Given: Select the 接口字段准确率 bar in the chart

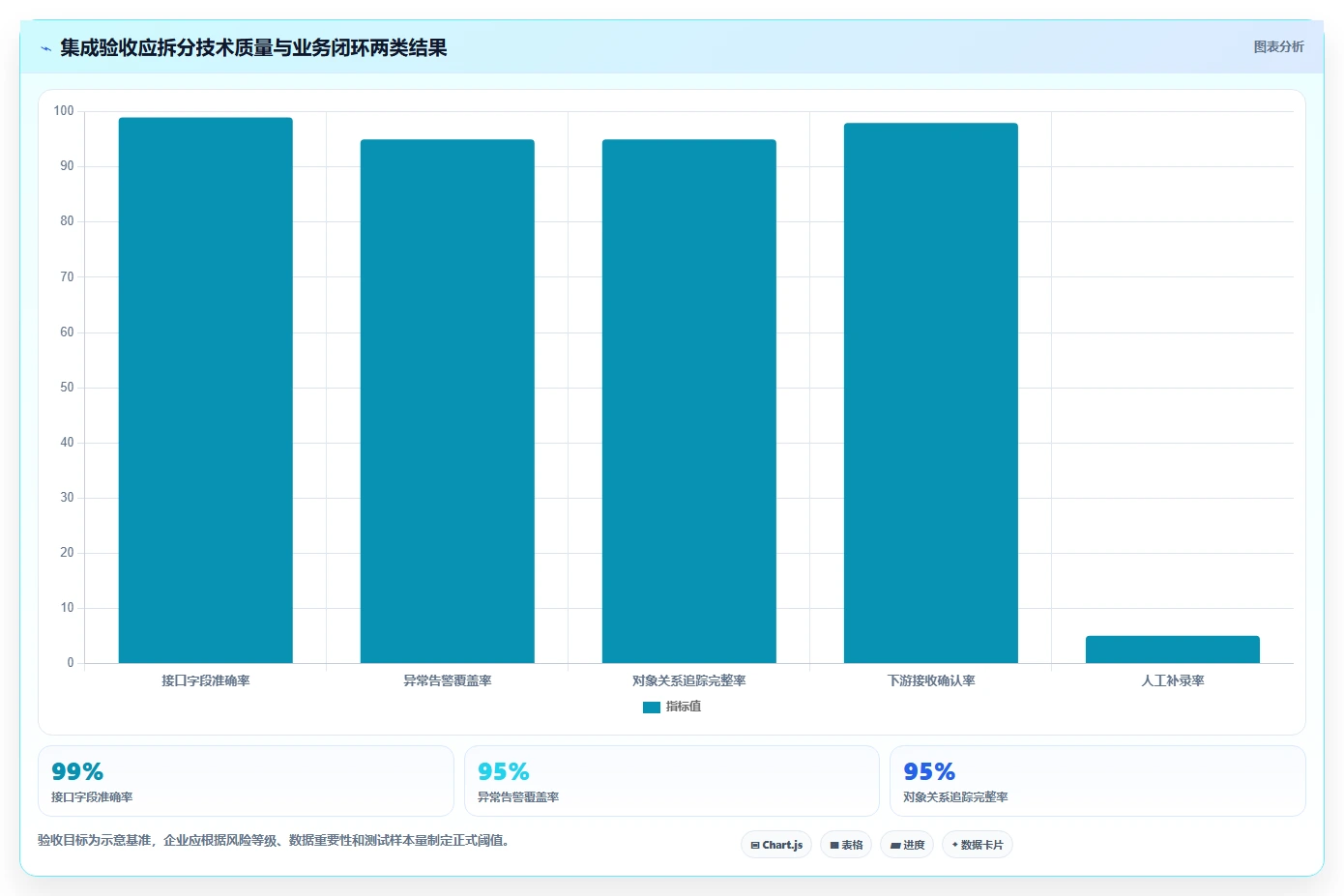Looking at the screenshot, I should 206,390.
